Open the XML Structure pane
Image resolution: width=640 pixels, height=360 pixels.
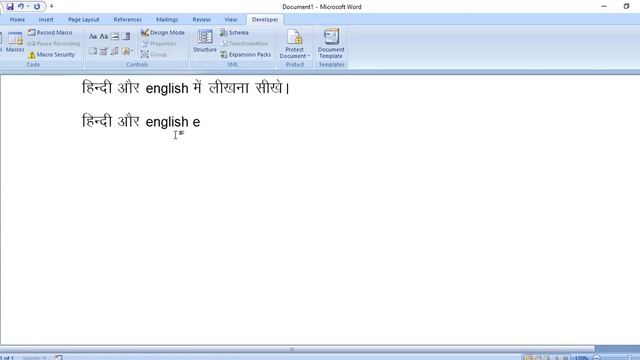click(204, 41)
